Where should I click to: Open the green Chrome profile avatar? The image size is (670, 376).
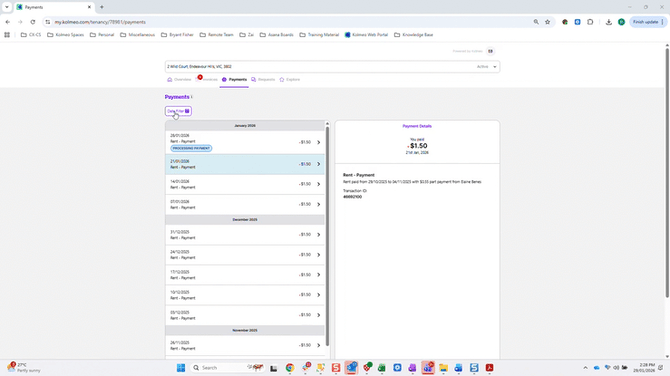point(621,22)
